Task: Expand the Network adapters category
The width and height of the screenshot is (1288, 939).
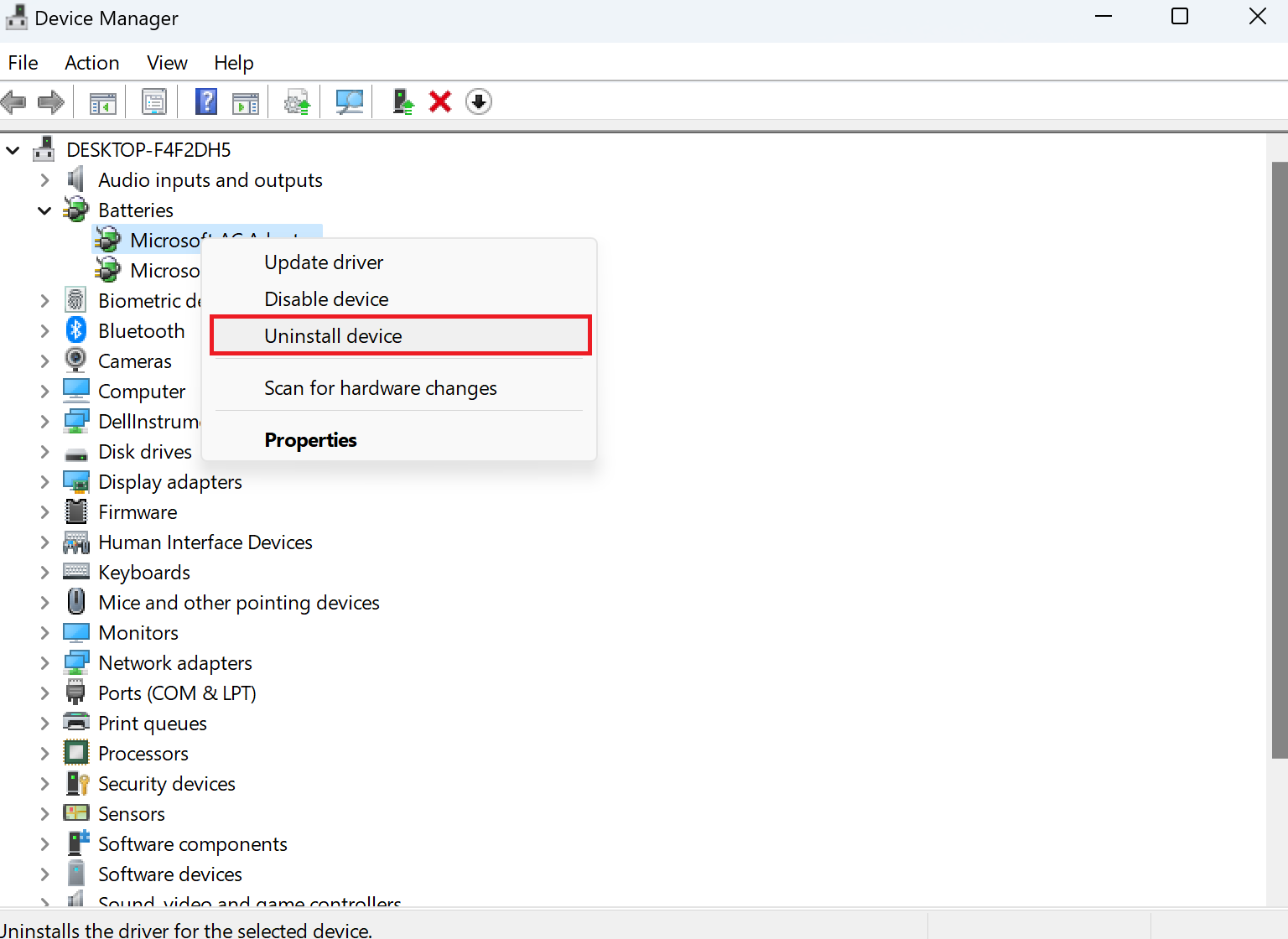Action: tap(44, 662)
